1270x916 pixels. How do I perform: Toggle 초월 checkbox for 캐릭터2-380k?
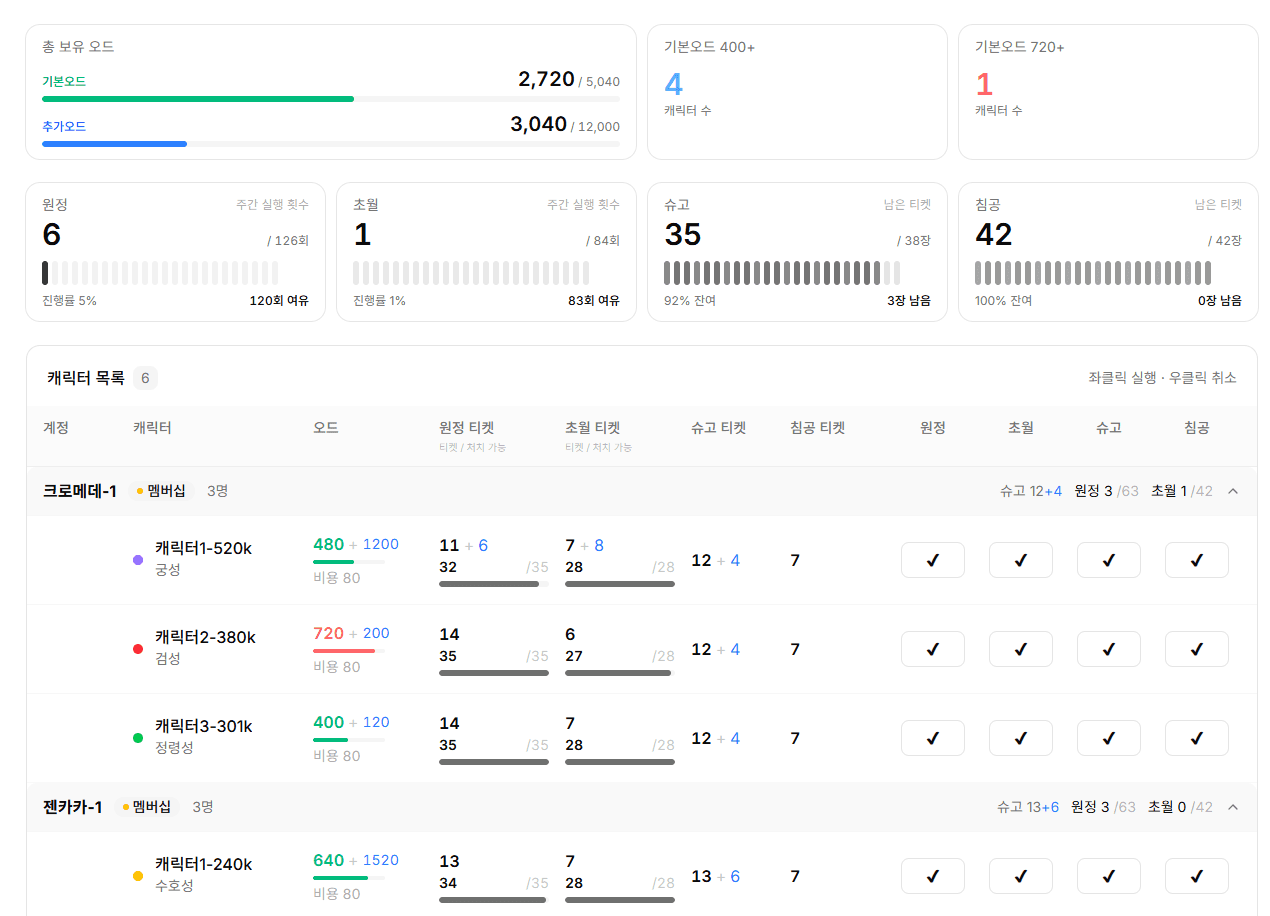click(1020, 649)
